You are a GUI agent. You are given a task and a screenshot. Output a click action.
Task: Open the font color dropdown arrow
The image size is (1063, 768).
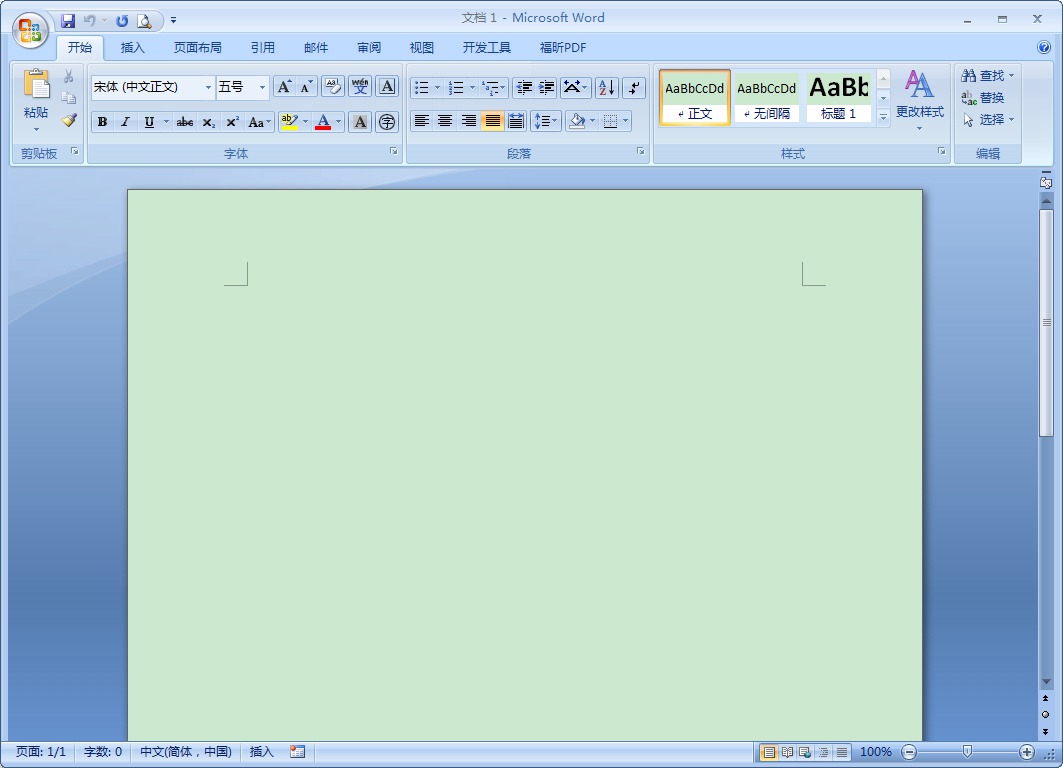tap(337, 121)
